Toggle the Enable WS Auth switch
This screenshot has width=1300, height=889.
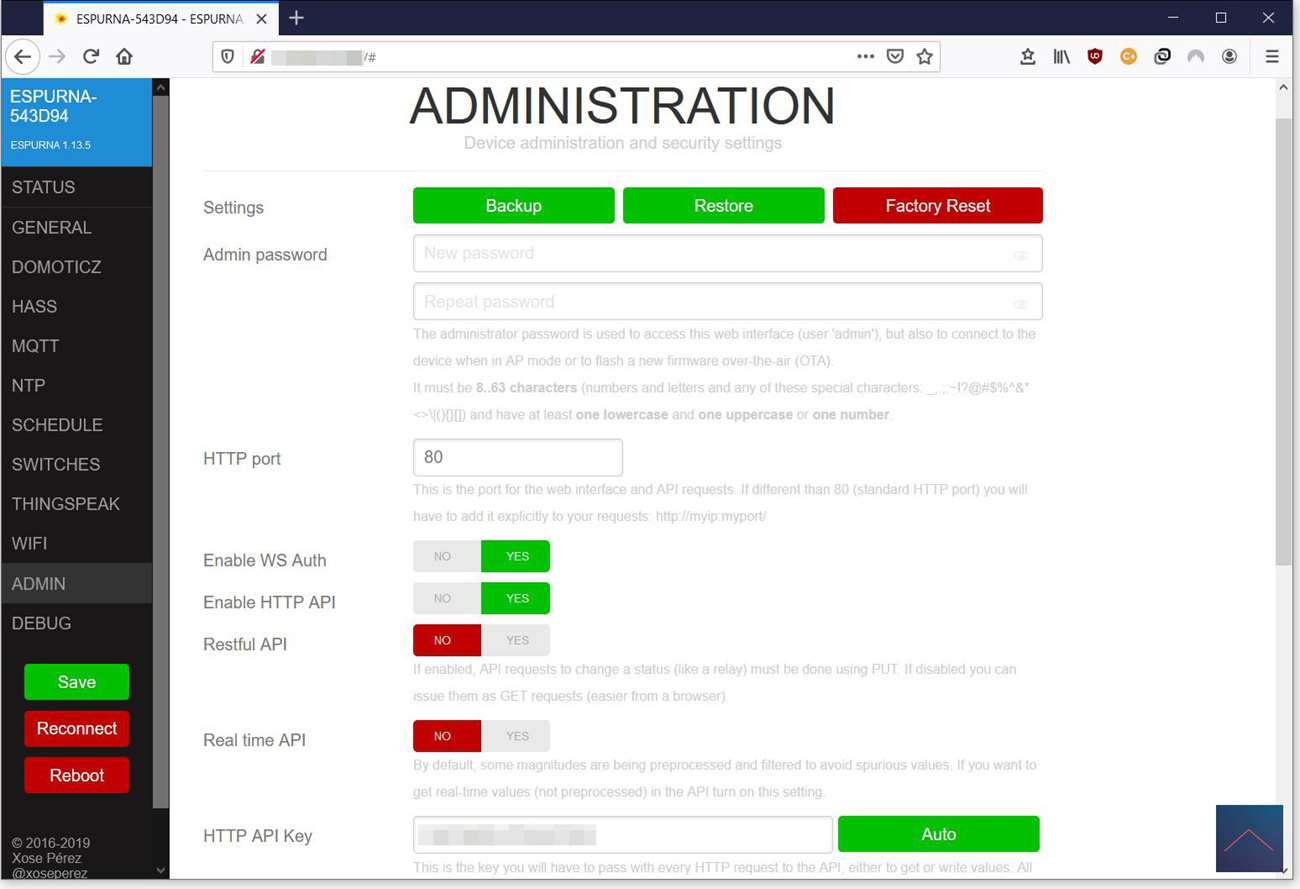481,556
